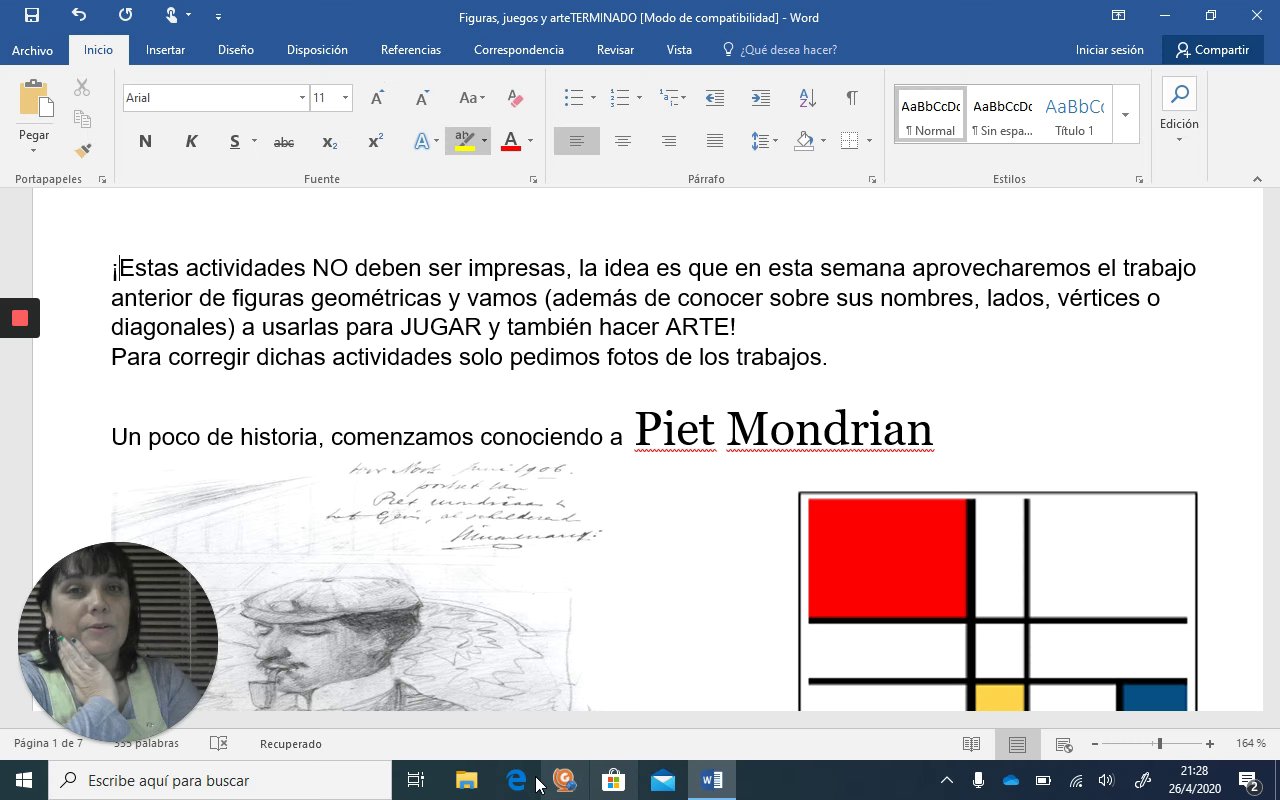Open the Change Case Aa menu

click(x=471, y=98)
